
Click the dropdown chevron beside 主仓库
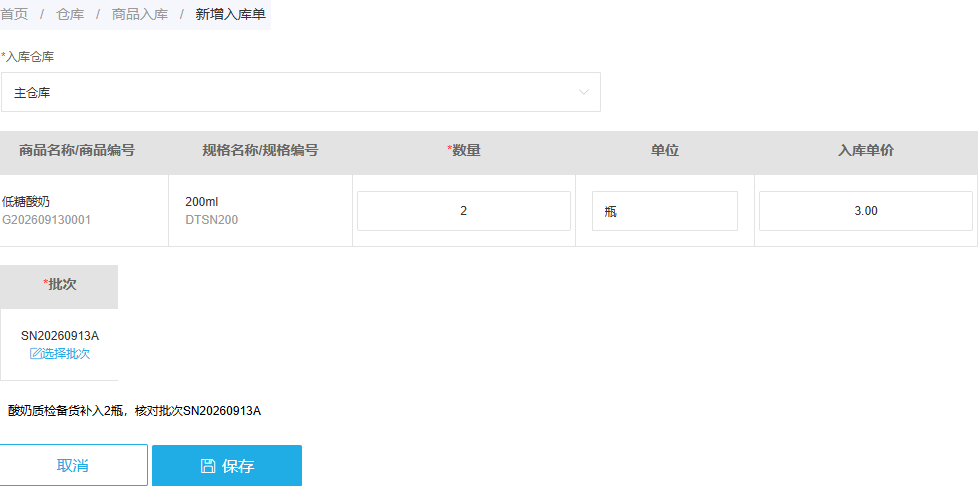584,92
